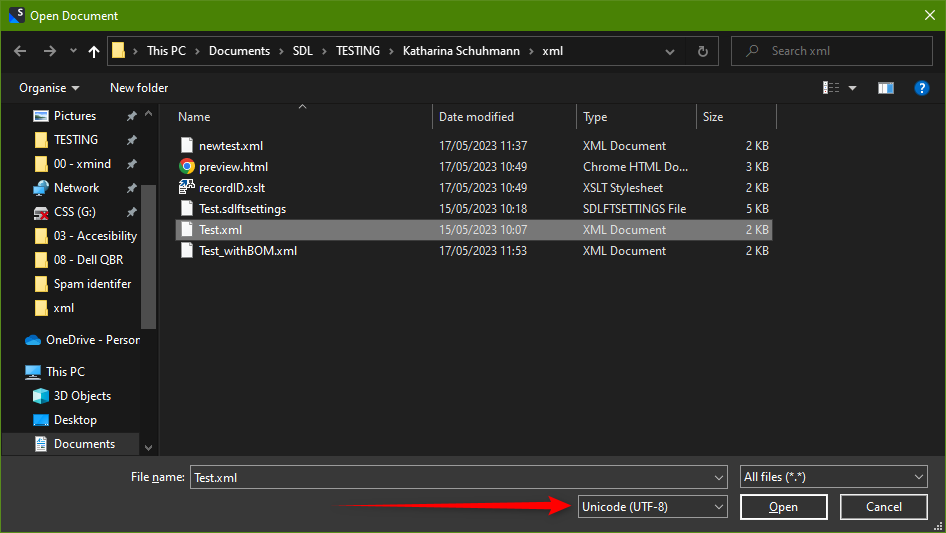Screen dimensions: 946x533
Task: Click the Chrome icon of preview.html
Action: click(187, 167)
